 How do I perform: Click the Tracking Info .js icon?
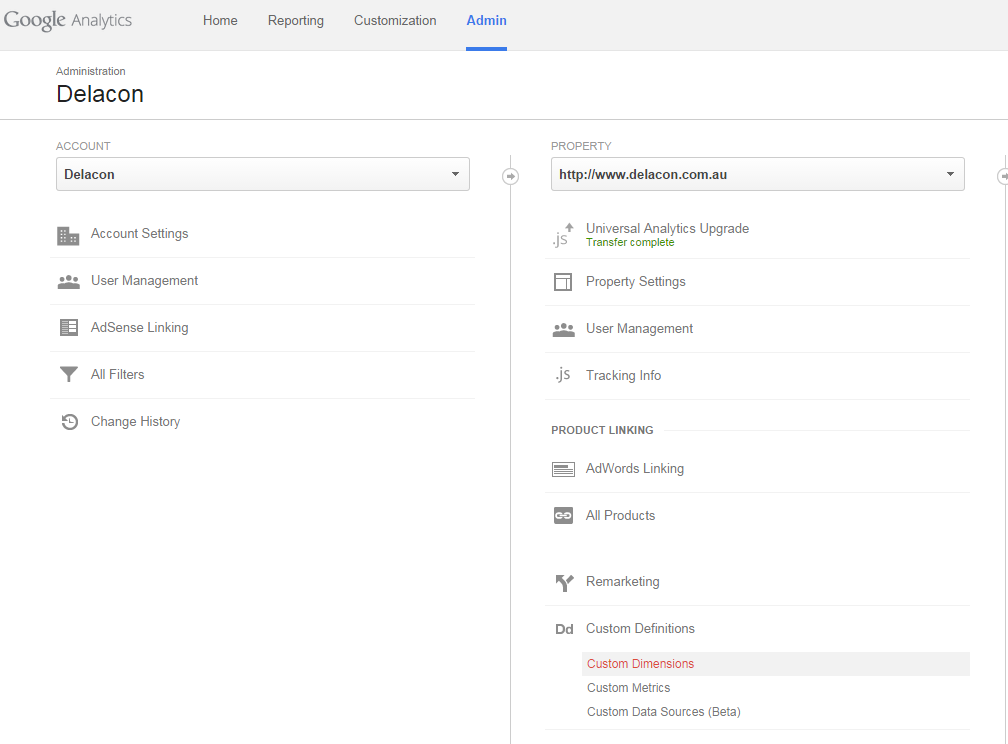click(x=563, y=375)
